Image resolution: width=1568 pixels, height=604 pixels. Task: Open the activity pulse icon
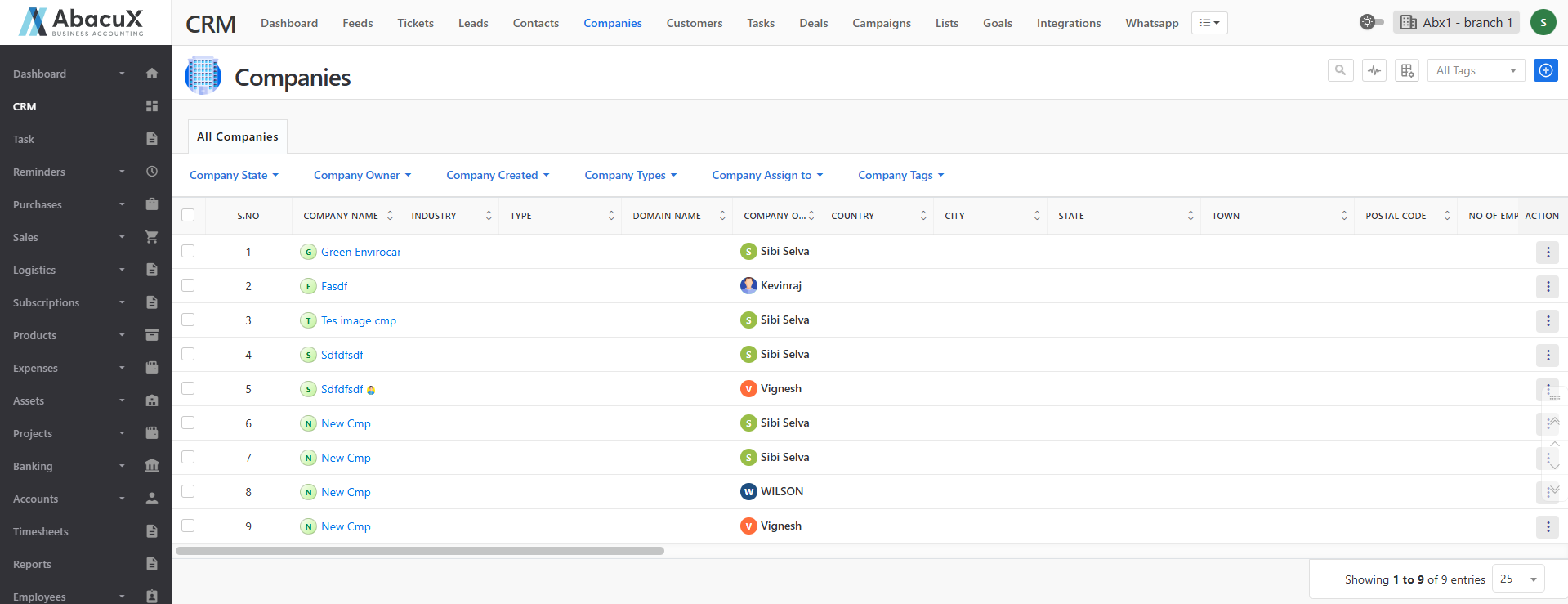coord(1374,70)
